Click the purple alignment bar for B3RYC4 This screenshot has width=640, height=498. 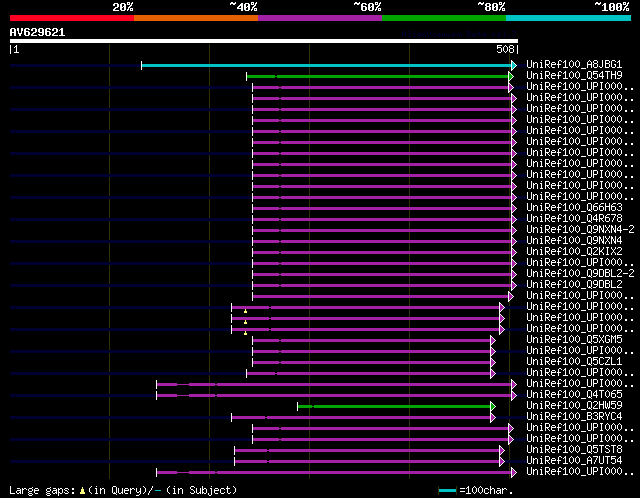361,418
